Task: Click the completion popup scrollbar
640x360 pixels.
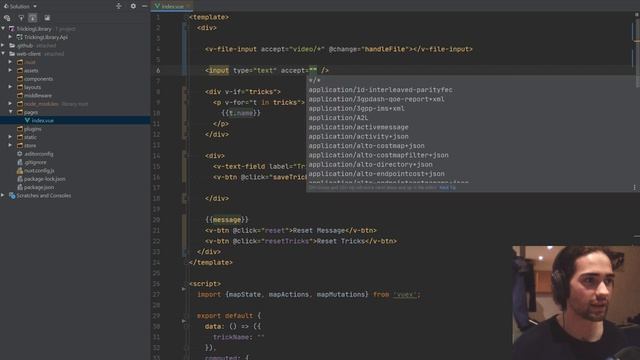Action: (638, 82)
